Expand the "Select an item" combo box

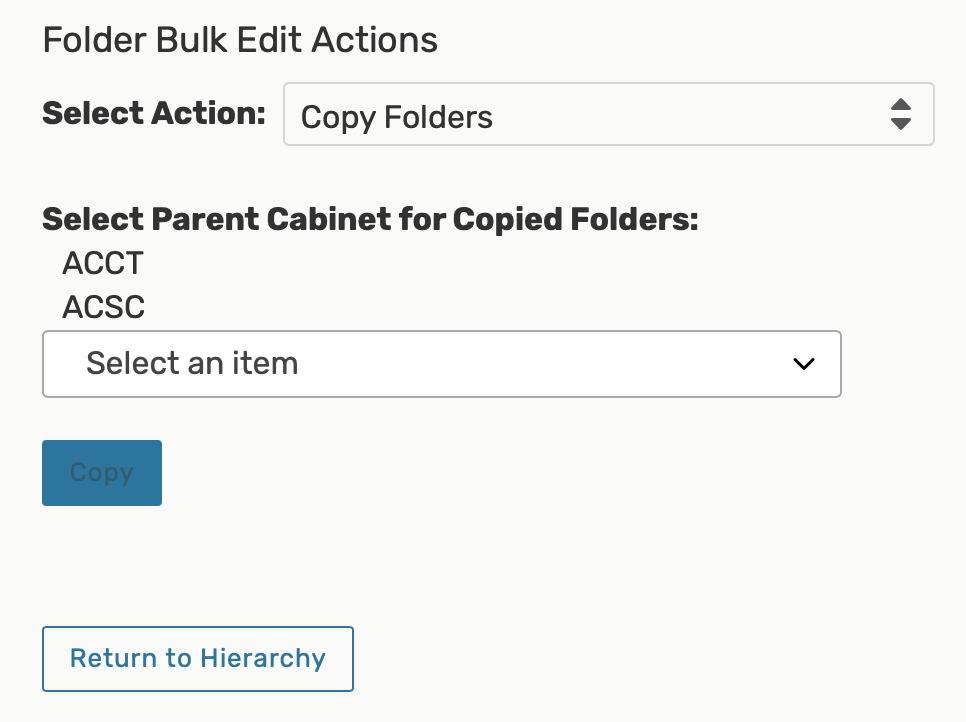pyautogui.click(x=441, y=364)
